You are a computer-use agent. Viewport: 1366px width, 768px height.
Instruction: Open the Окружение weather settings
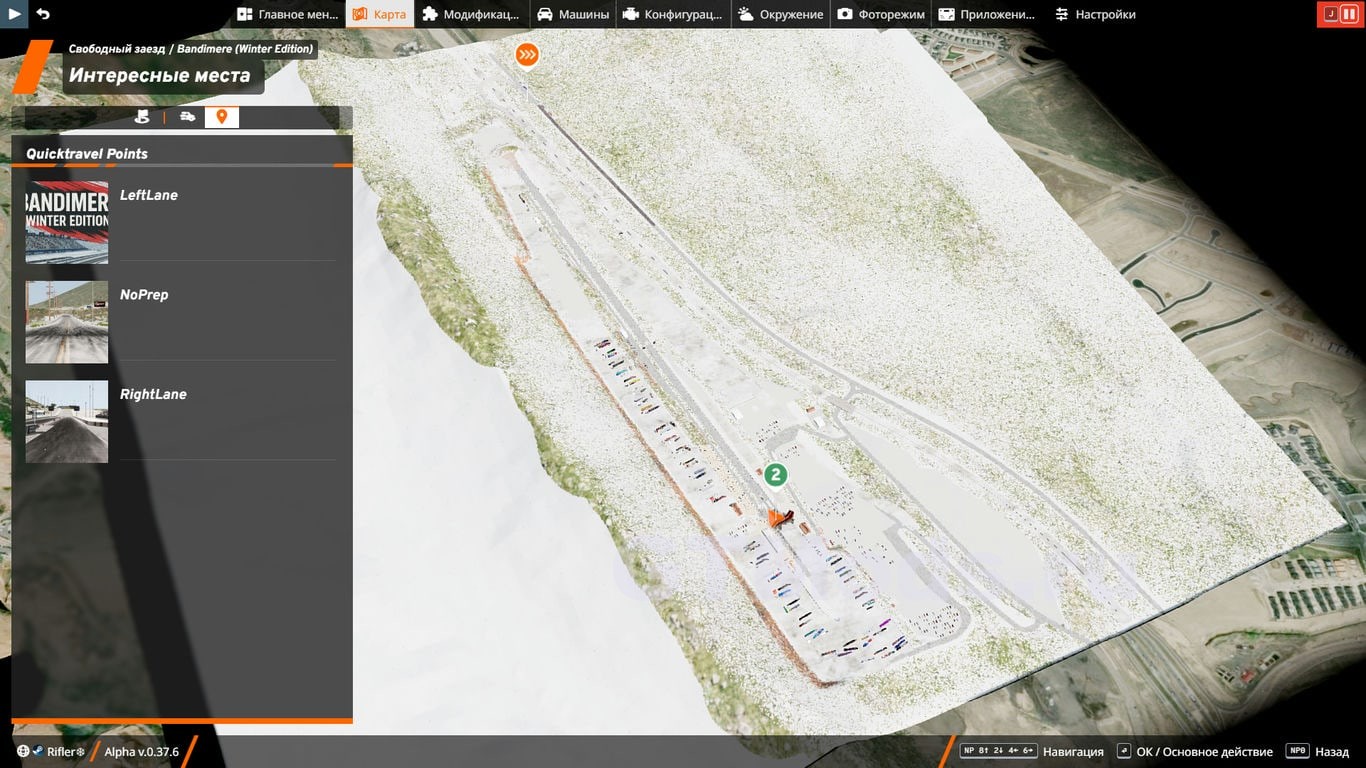[x=781, y=14]
